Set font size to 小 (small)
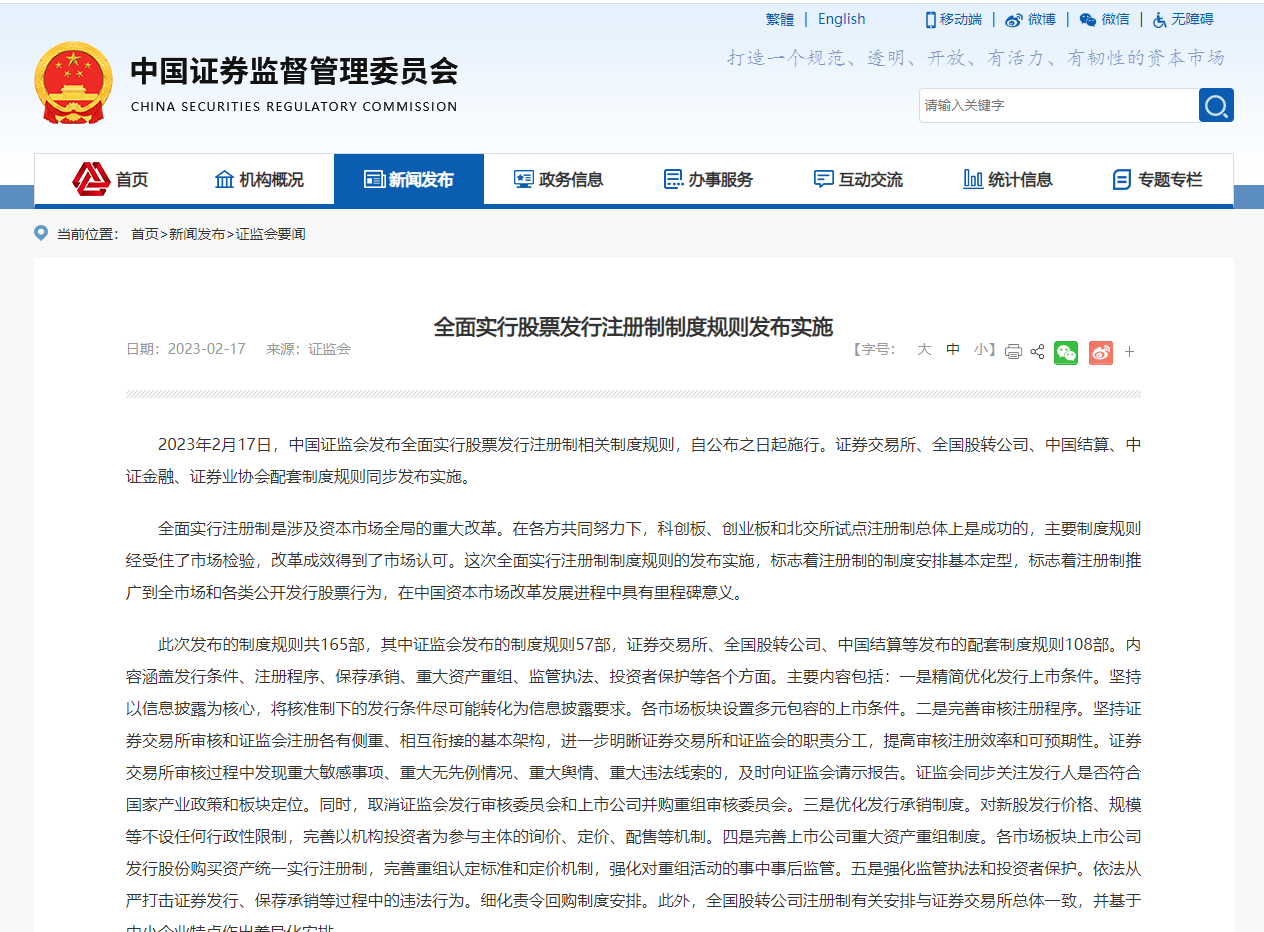This screenshot has height=932, width=1264. pos(980,349)
